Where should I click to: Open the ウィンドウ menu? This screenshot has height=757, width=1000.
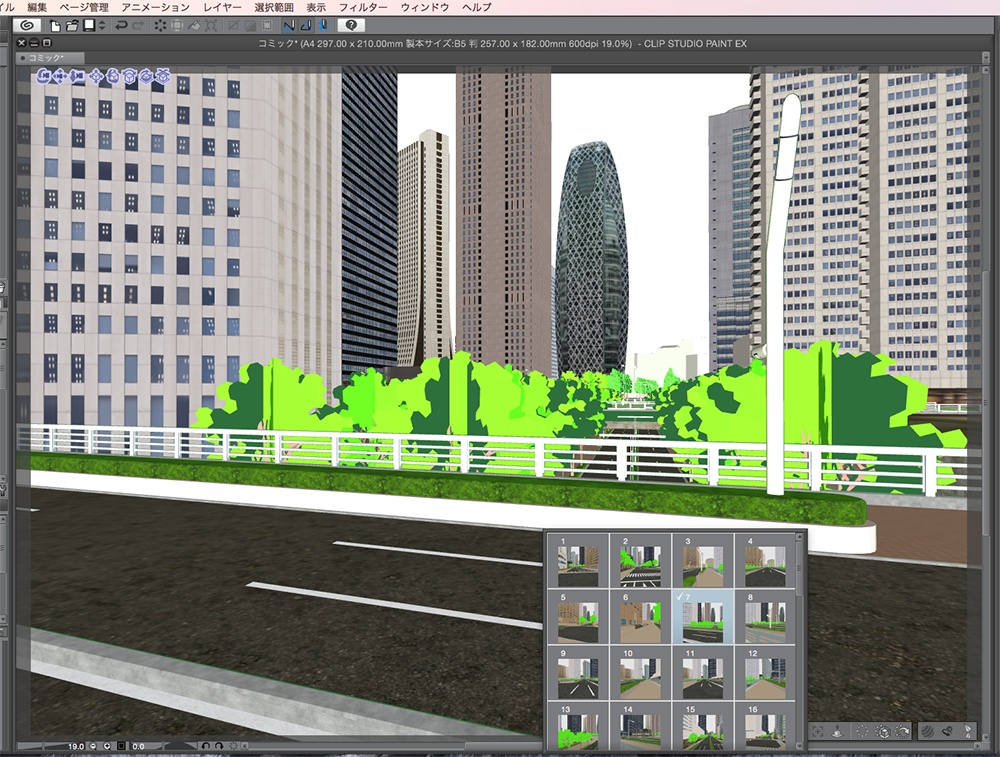(425, 8)
